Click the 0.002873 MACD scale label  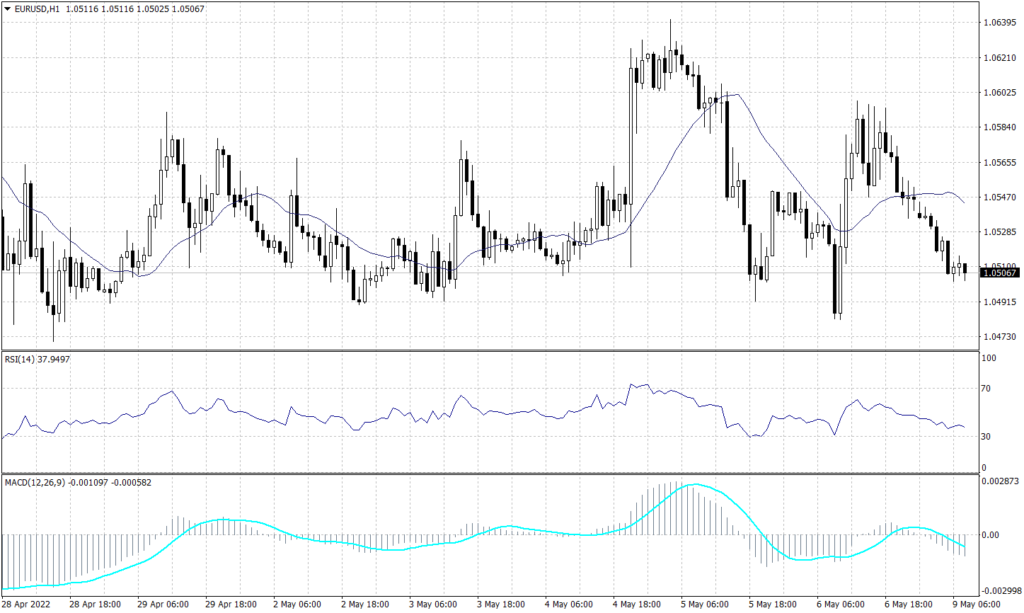(1001, 480)
